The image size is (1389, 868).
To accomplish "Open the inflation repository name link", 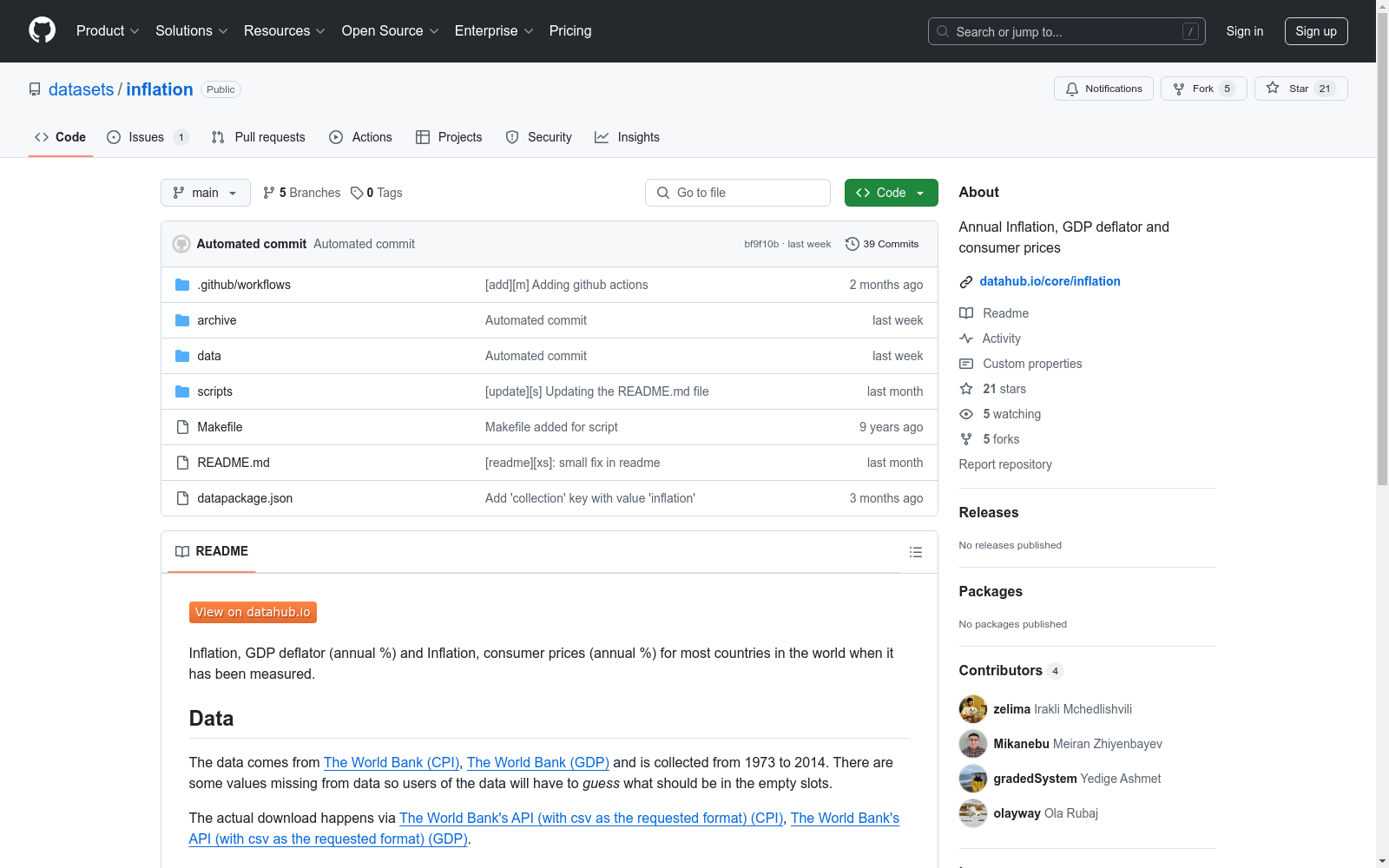I will [x=160, y=89].
